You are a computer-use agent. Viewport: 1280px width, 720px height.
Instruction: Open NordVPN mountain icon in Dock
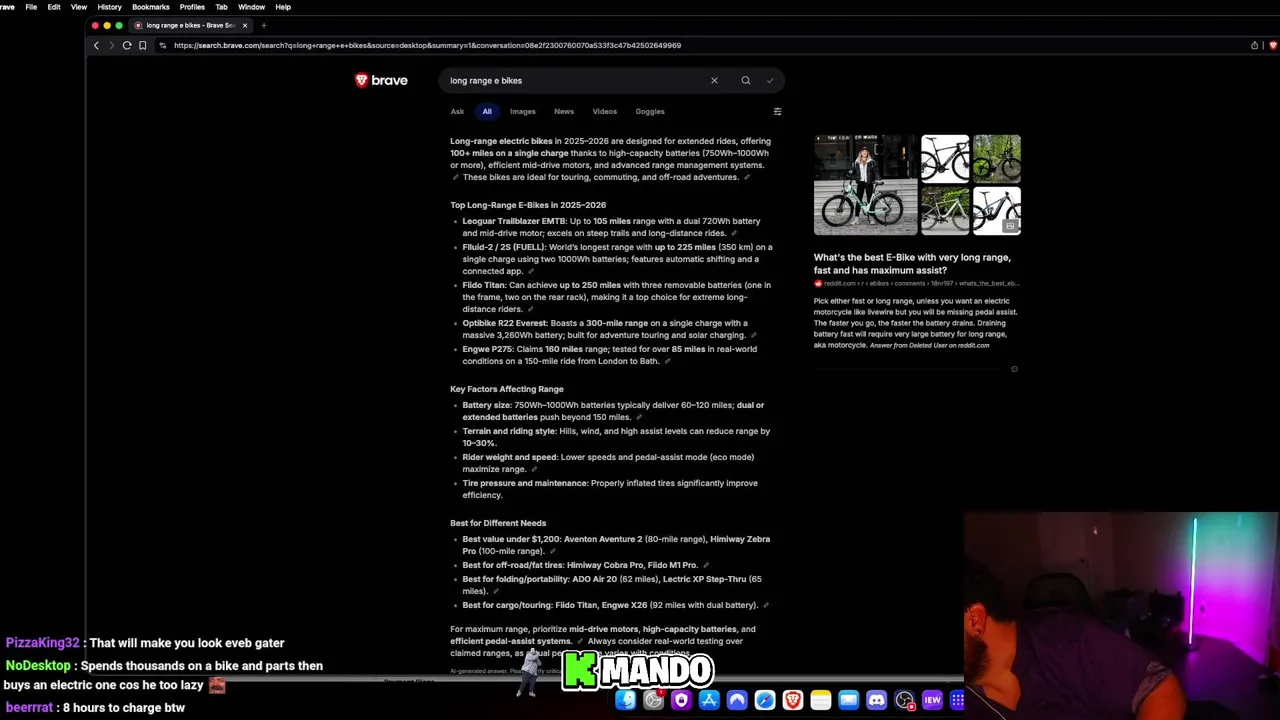click(737, 700)
